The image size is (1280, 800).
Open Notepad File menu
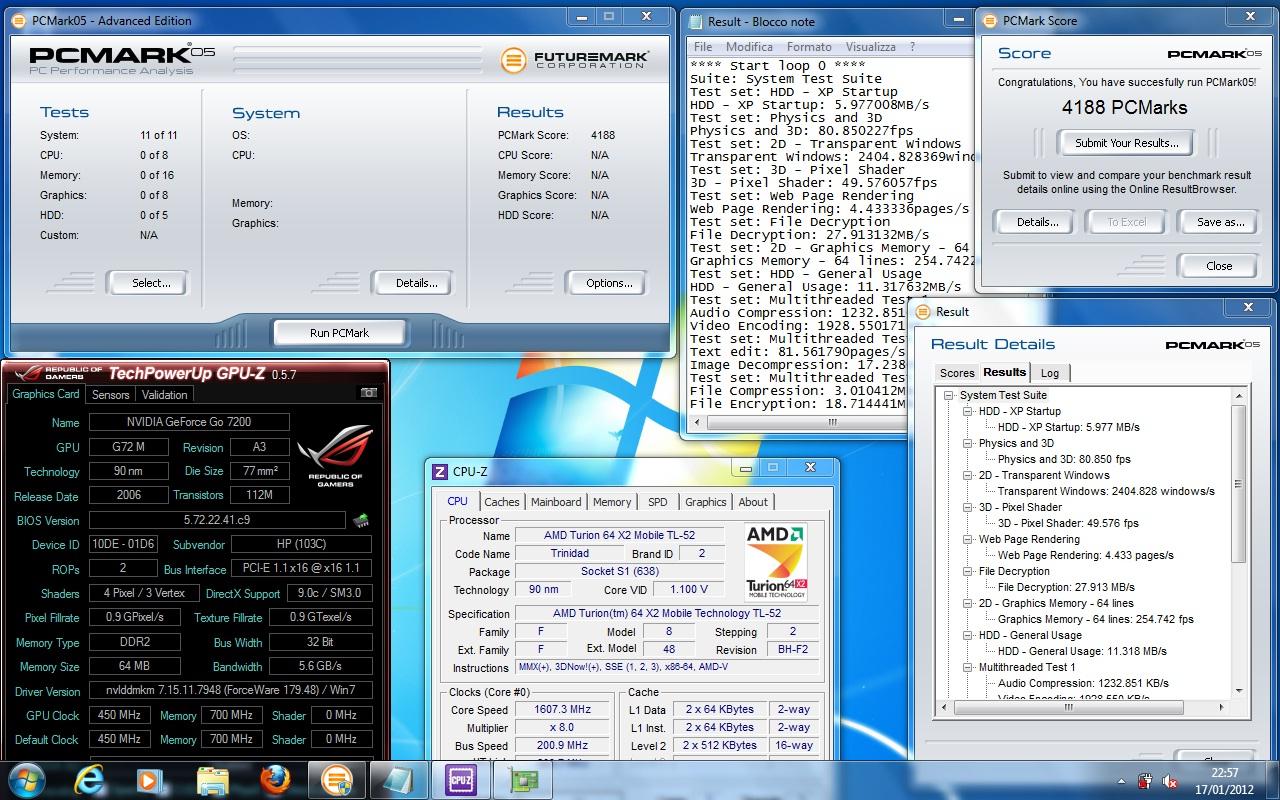703,47
